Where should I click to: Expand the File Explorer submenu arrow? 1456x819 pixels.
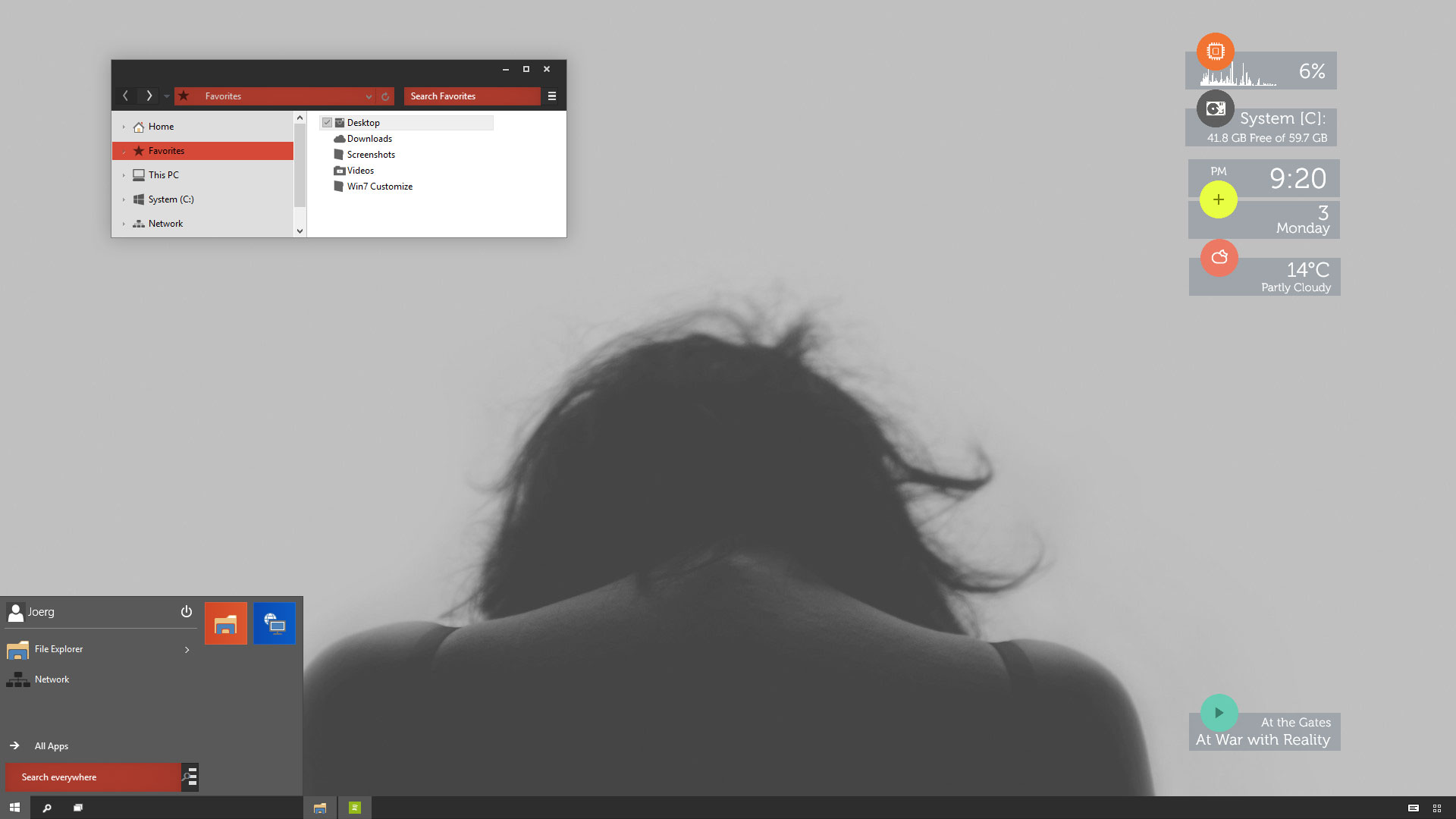tap(187, 650)
